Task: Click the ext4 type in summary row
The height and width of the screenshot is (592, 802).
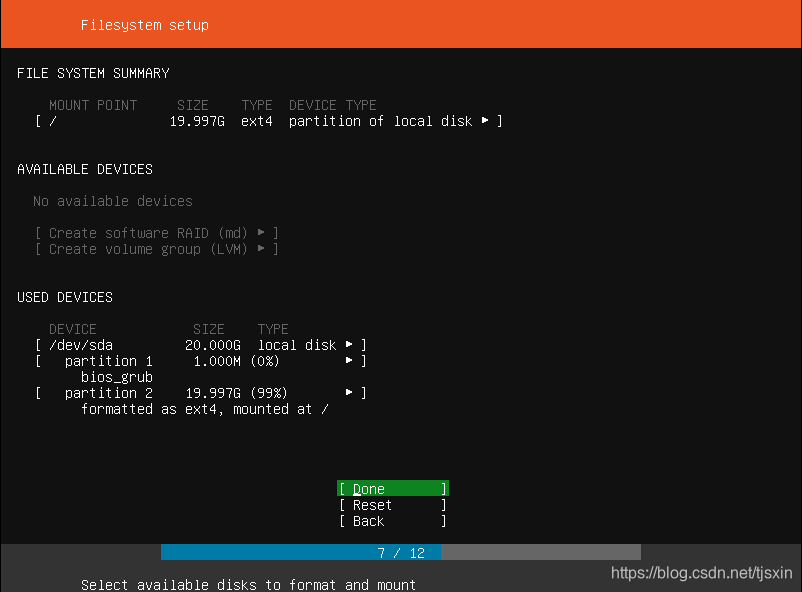Action: click(x=257, y=121)
